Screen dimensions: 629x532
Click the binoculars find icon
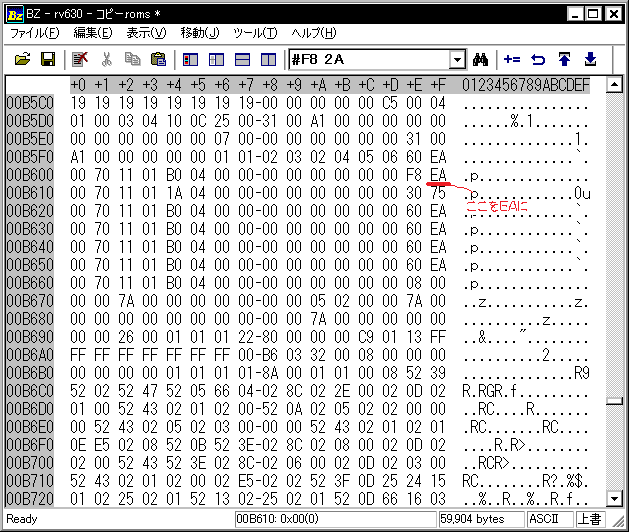(480, 60)
